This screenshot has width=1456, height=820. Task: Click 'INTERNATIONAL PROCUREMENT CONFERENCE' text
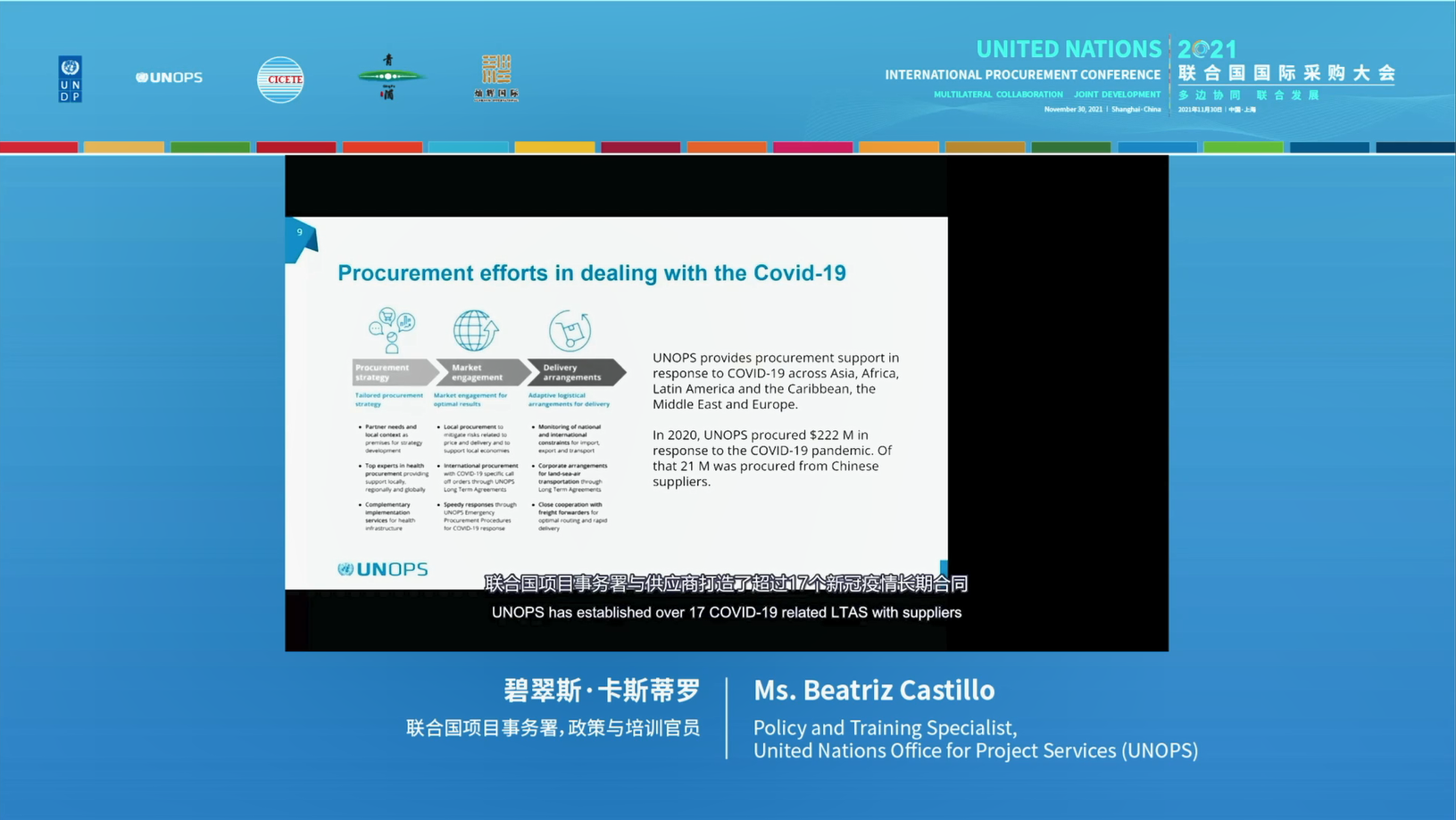[x=1023, y=75]
